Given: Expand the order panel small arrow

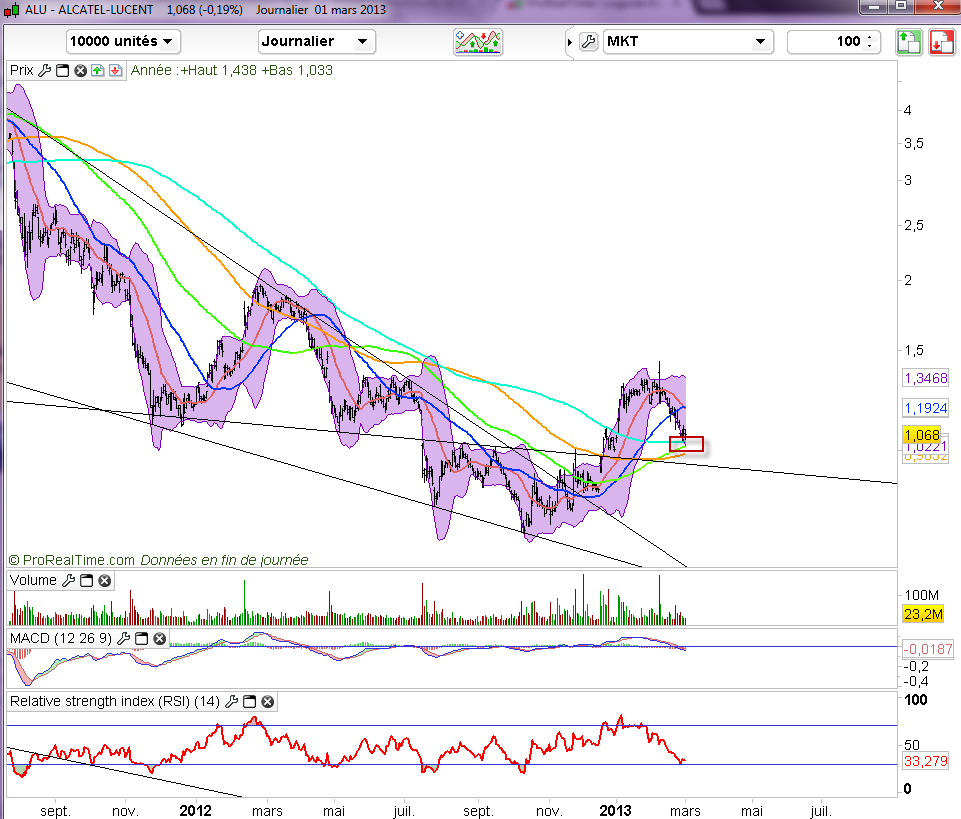Looking at the screenshot, I should tap(570, 42).
